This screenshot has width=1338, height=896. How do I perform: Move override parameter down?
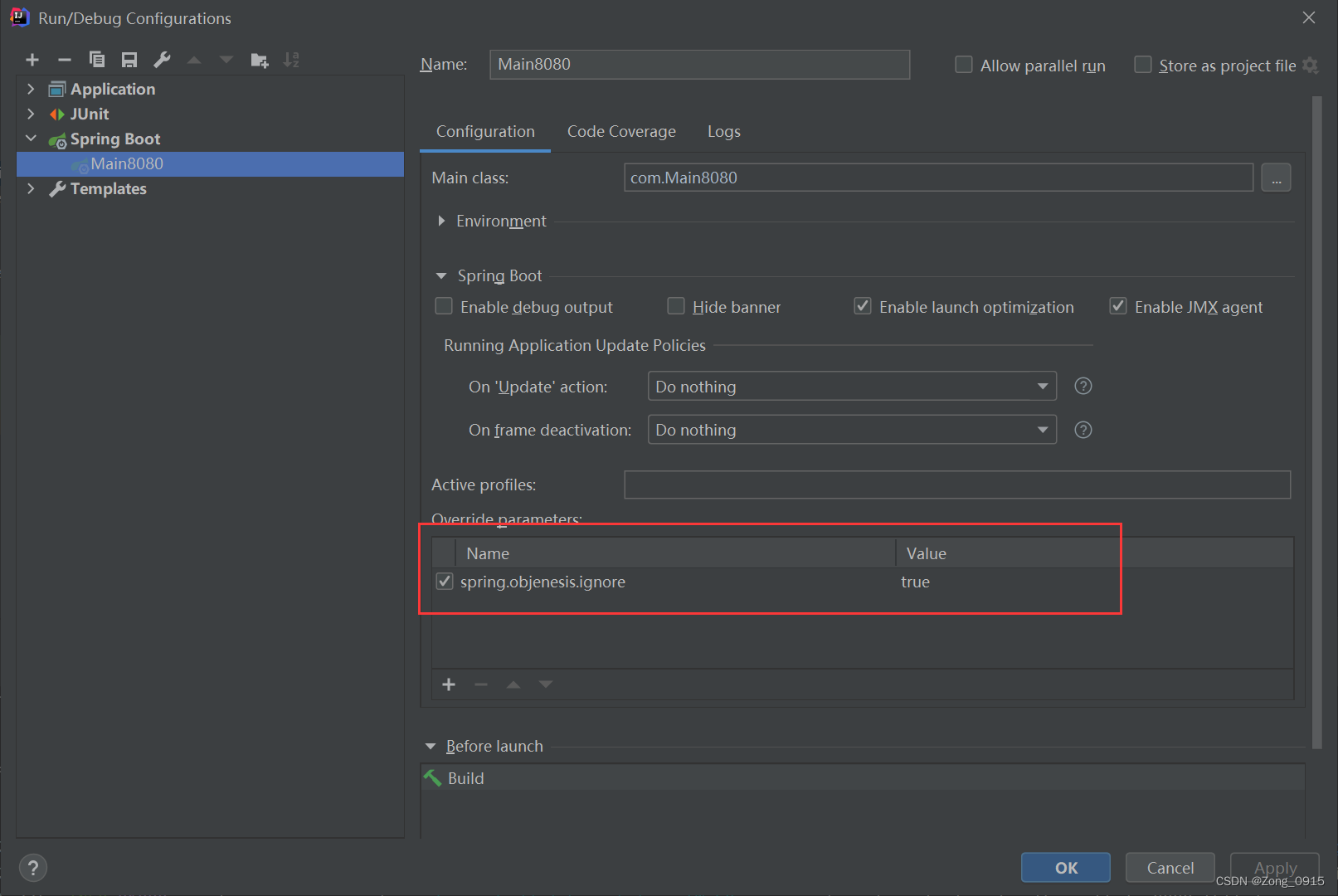(546, 684)
